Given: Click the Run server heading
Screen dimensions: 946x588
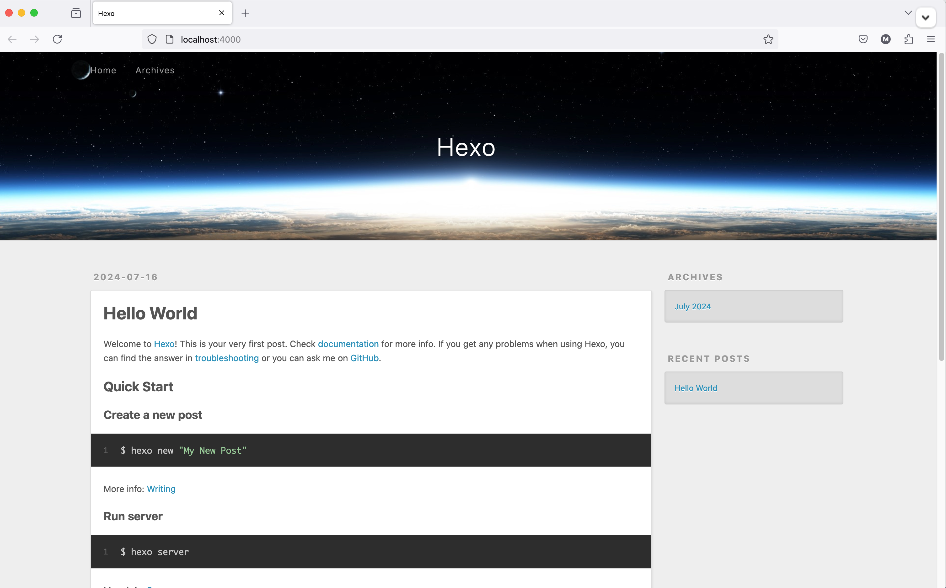Looking at the screenshot, I should tap(133, 516).
